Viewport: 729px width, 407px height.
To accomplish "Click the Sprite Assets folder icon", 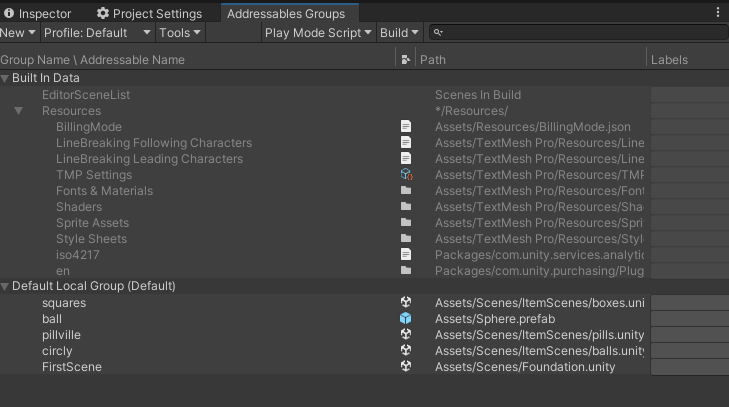I will (x=406, y=222).
